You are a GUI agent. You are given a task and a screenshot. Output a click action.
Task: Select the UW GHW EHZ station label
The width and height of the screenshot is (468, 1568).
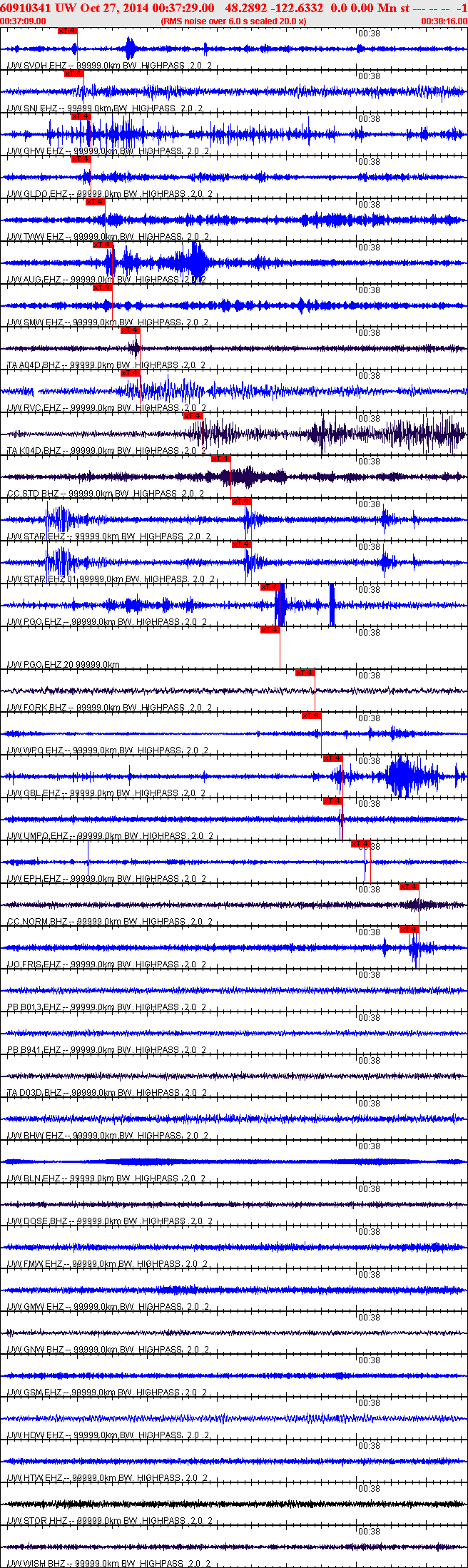click(107, 151)
